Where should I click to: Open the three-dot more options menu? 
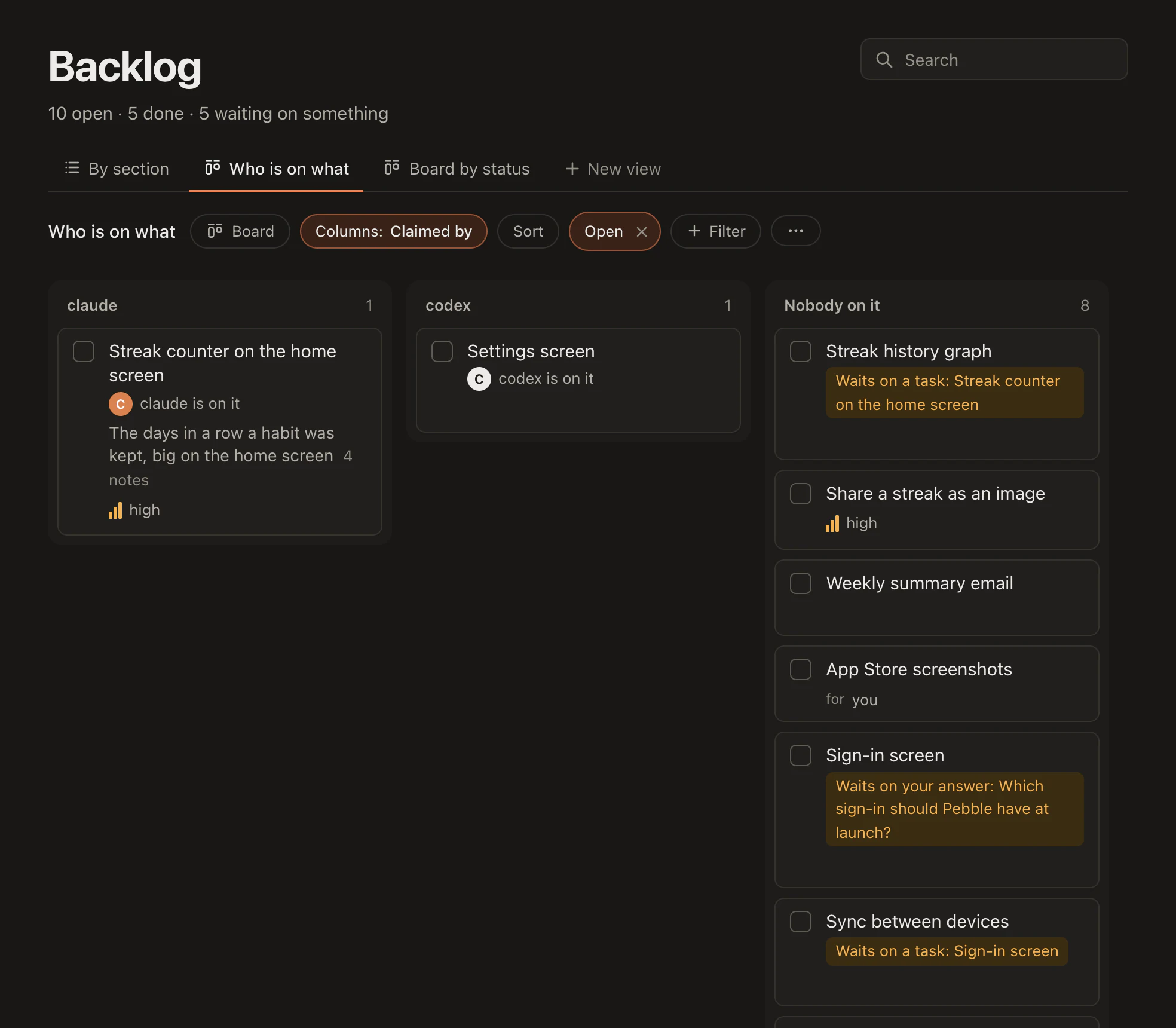click(795, 231)
